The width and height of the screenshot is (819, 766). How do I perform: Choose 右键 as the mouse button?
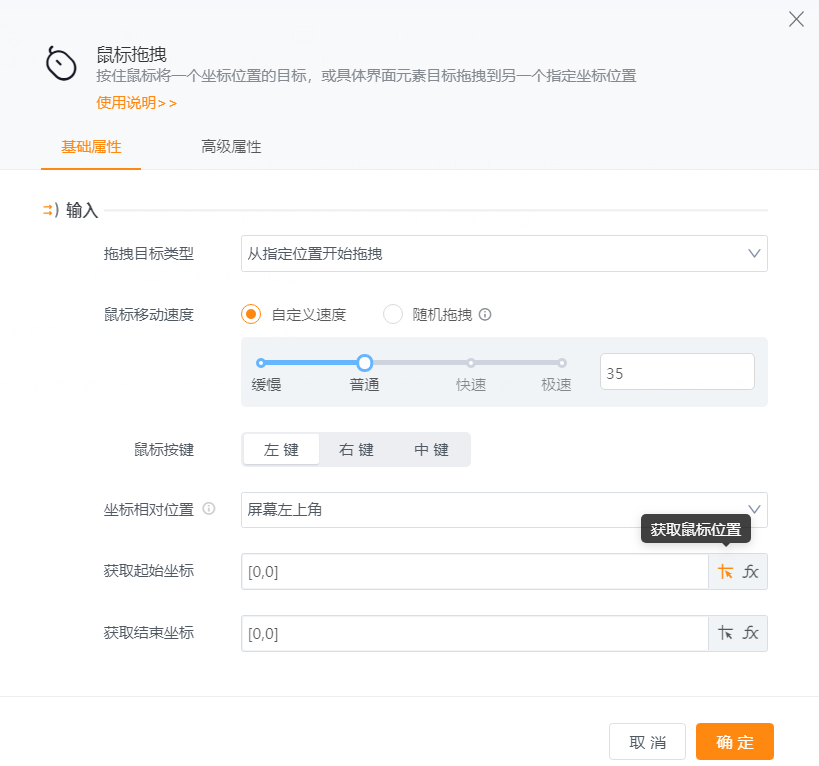coord(356,450)
